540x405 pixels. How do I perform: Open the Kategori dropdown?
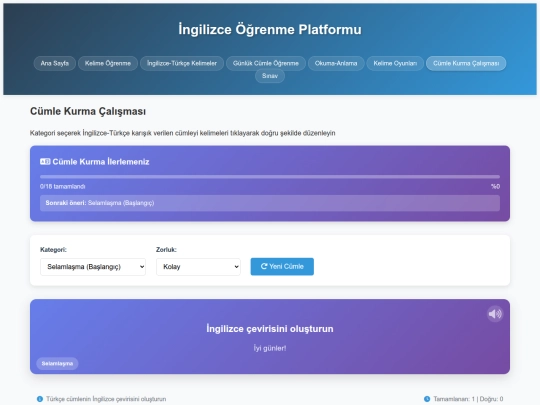click(x=93, y=267)
